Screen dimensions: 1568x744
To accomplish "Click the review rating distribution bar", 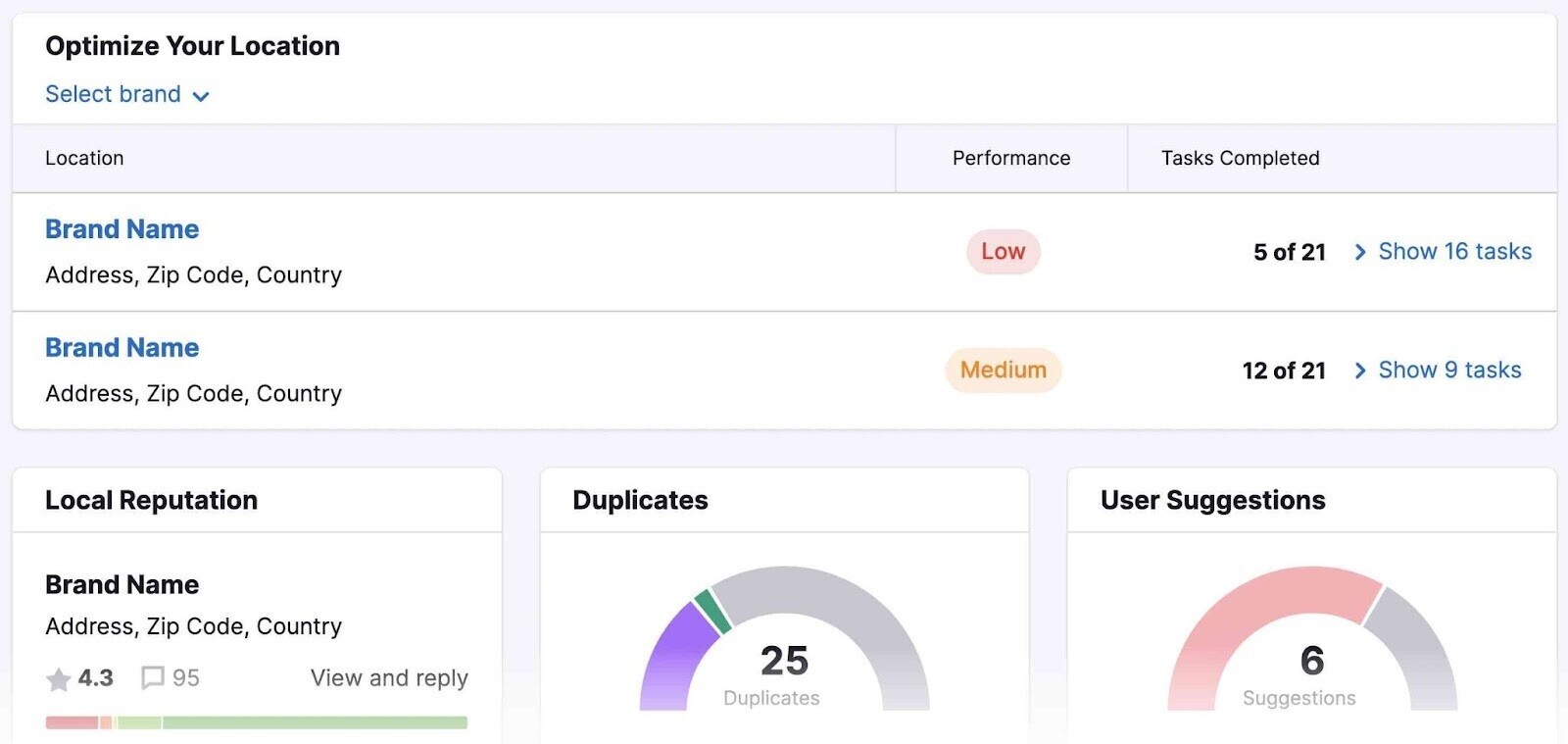I will (x=257, y=722).
